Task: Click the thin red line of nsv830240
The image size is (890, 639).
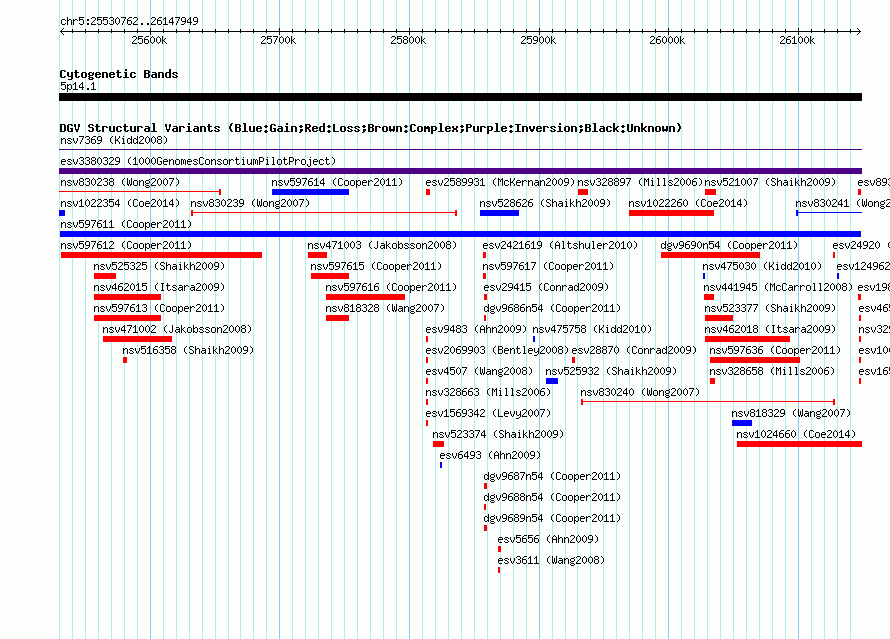Action: point(708,402)
